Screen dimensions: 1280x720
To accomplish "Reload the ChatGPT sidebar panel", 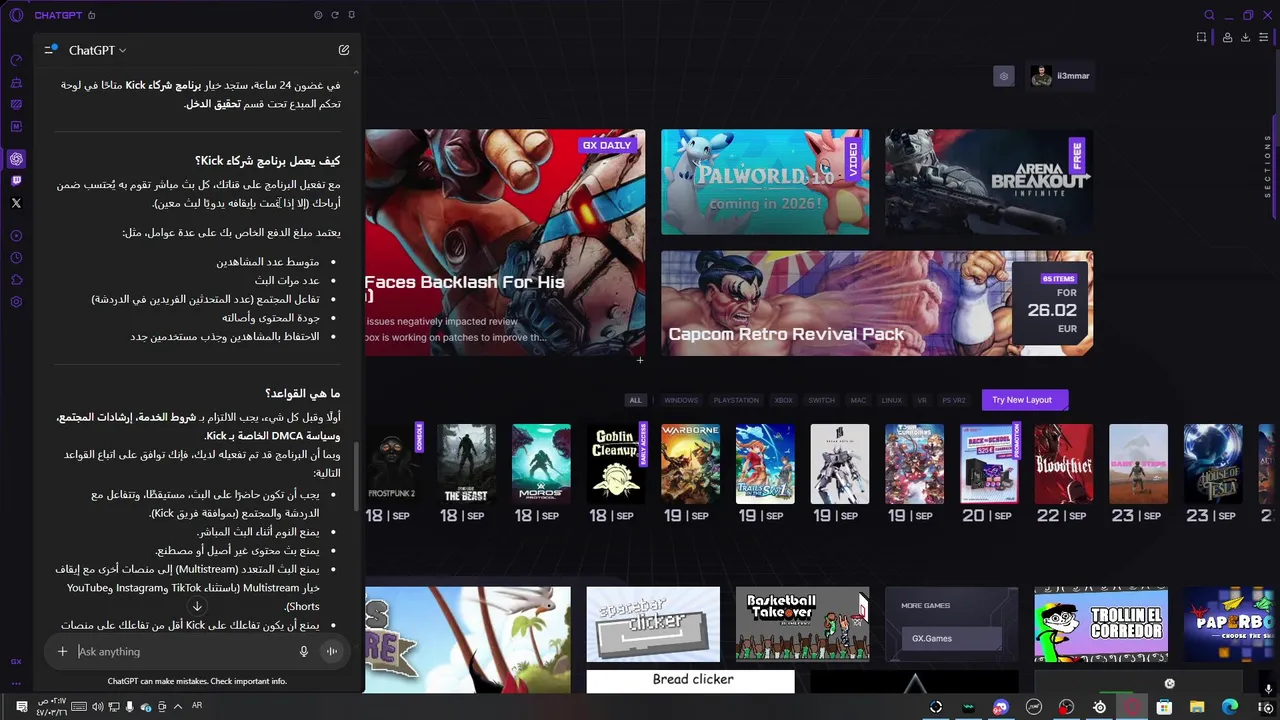I will pos(335,15).
